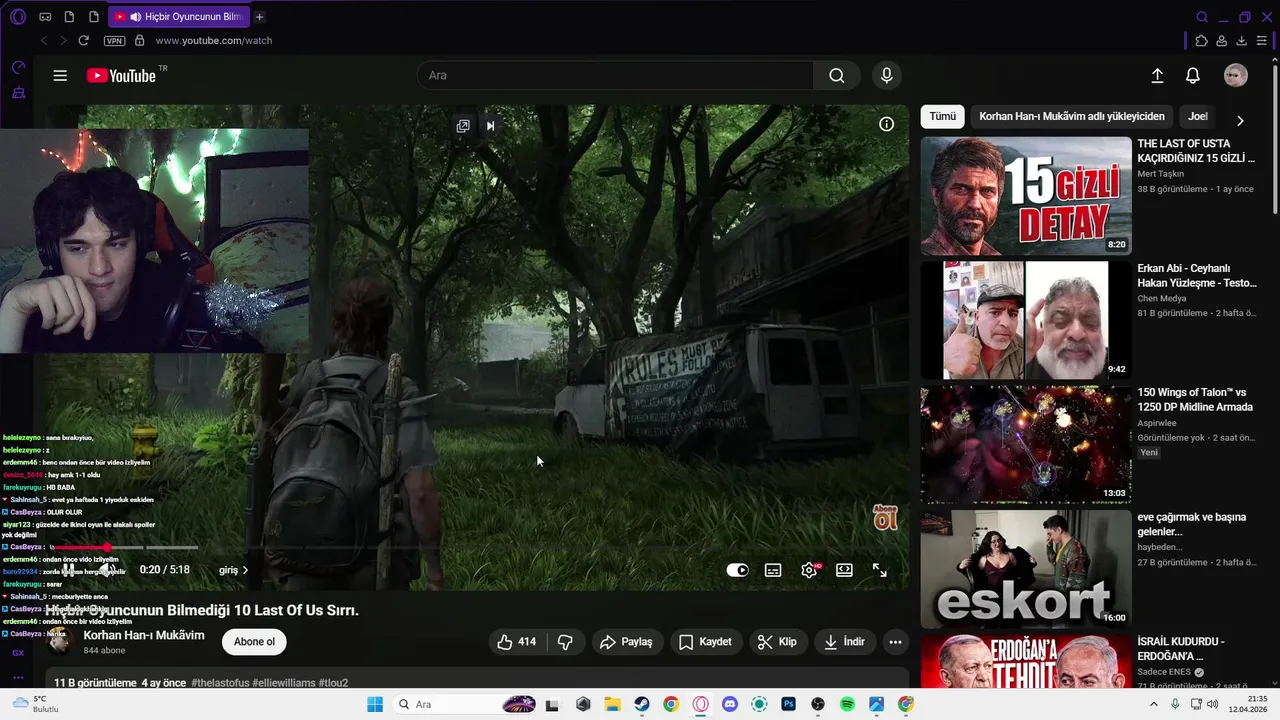The image size is (1280, 720).
Task: Open the '150 Wings of Talon' video thumbnail
Action: click(1026, 445)
